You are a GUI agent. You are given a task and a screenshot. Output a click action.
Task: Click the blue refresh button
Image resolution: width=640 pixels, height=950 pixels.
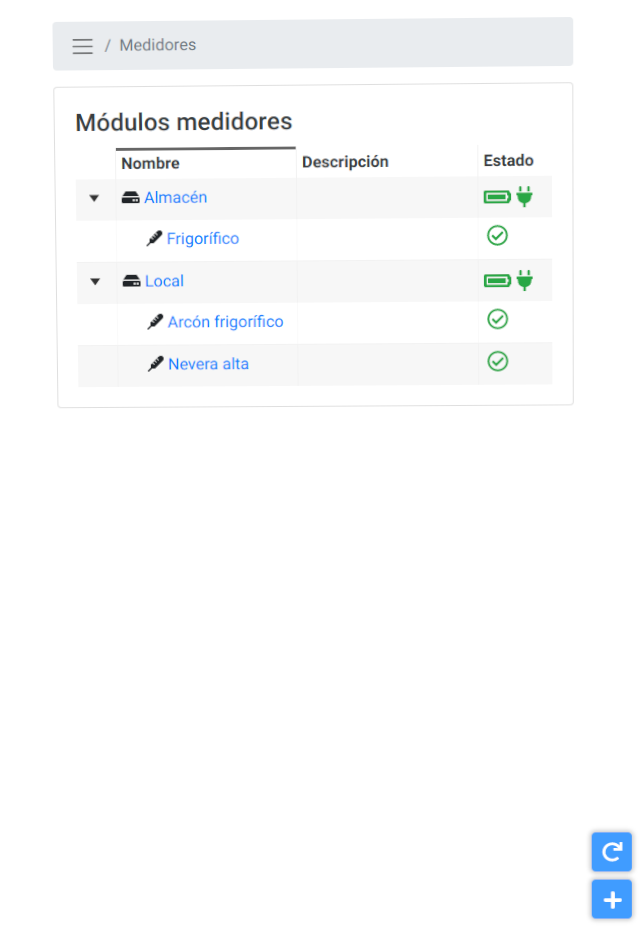612,852
